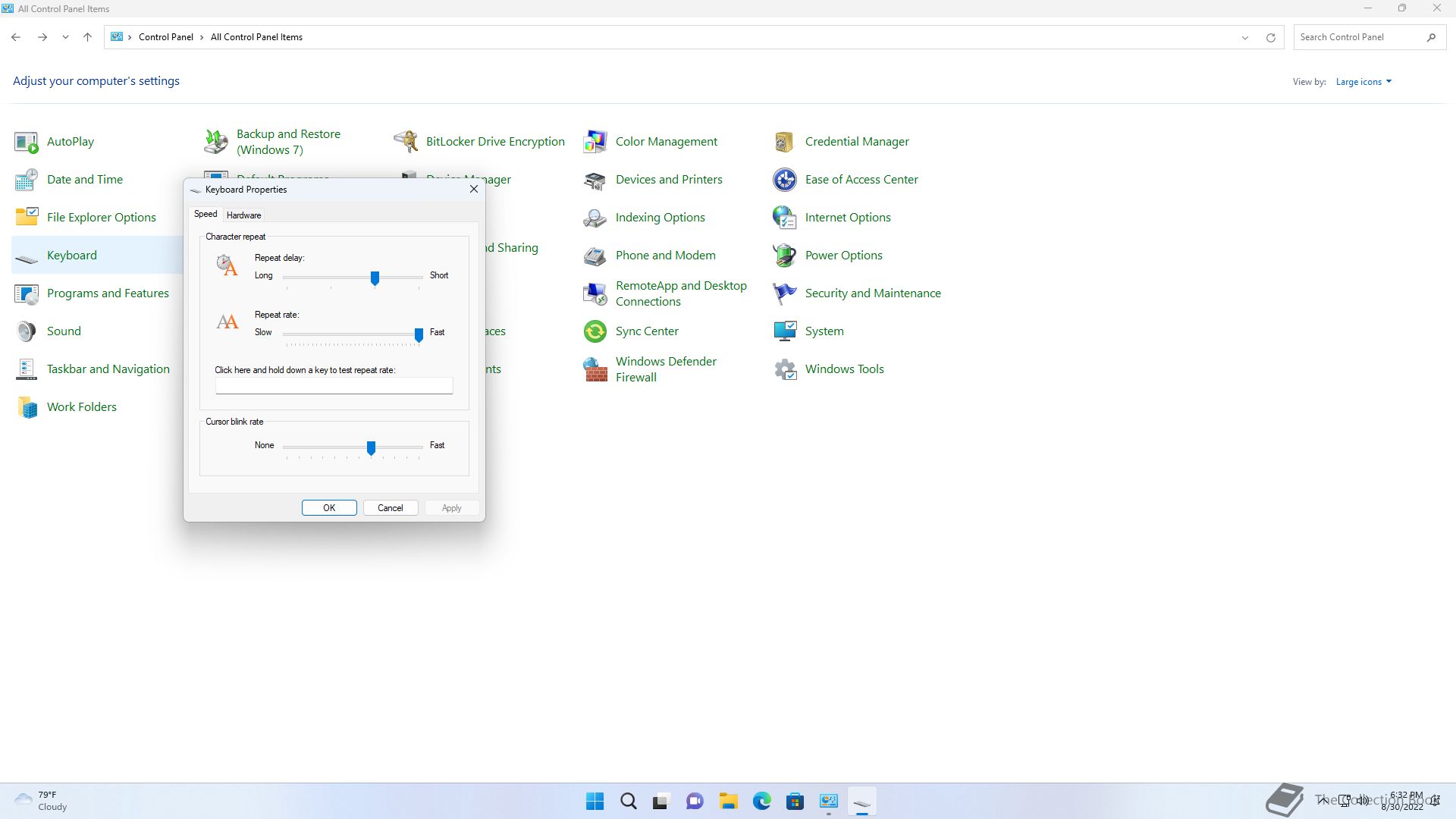
Task: Go back using the back arrow
Action: click(x=16, y=37)
